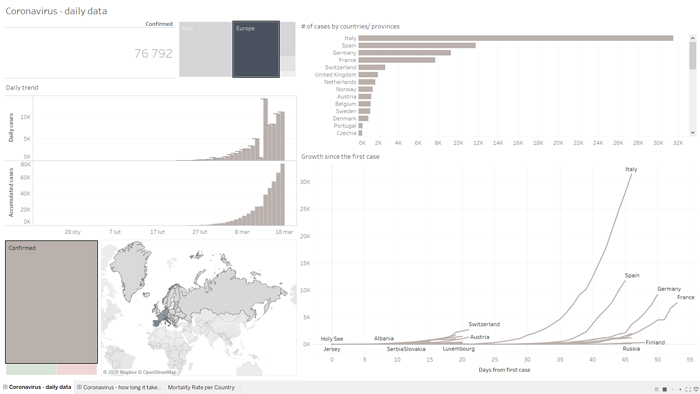Click the 'Albania' label in growth chart
The height and width of the screenshot is (394, 700).
(383, 339)
